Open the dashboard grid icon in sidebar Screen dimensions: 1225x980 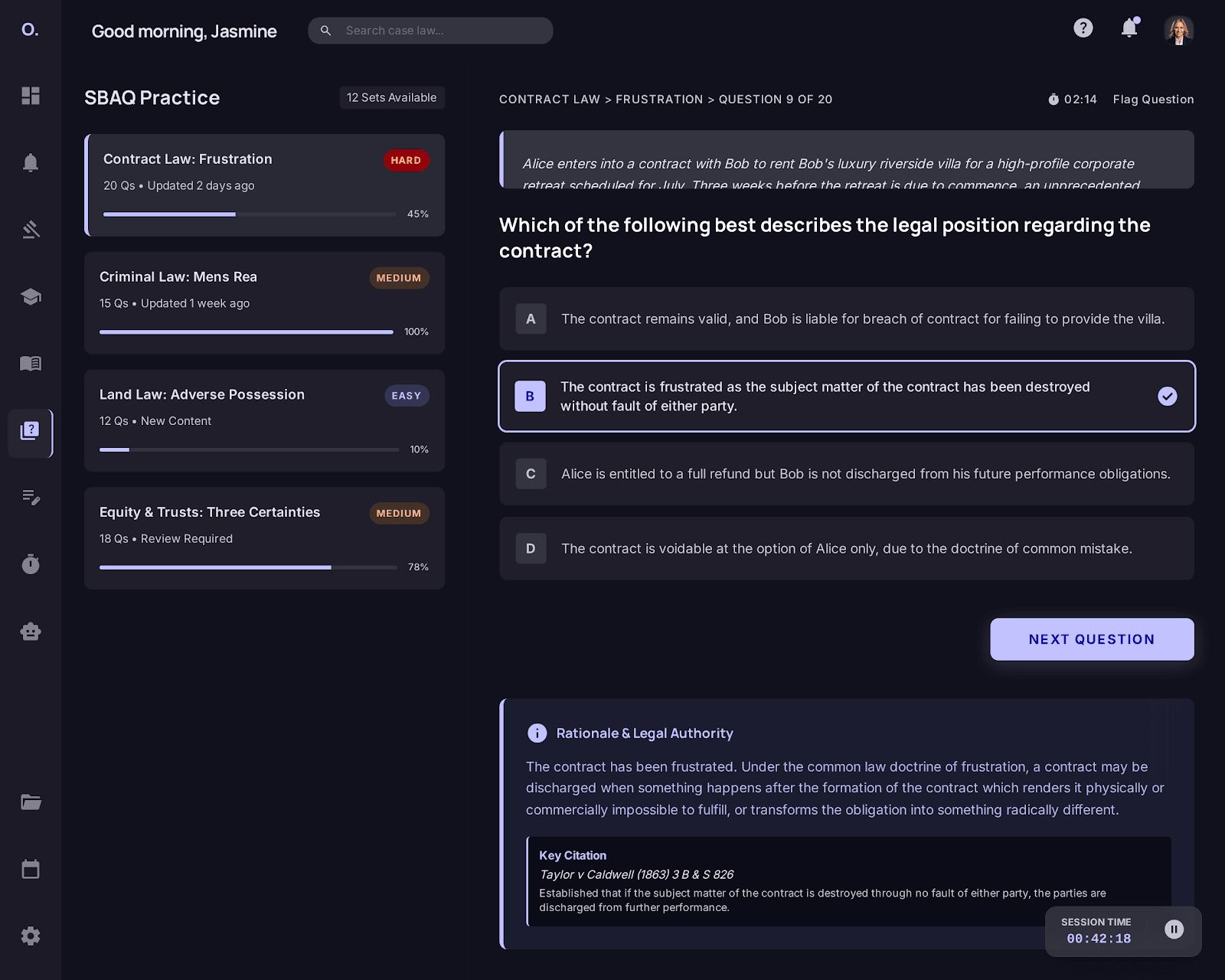(x=31, y=96)
